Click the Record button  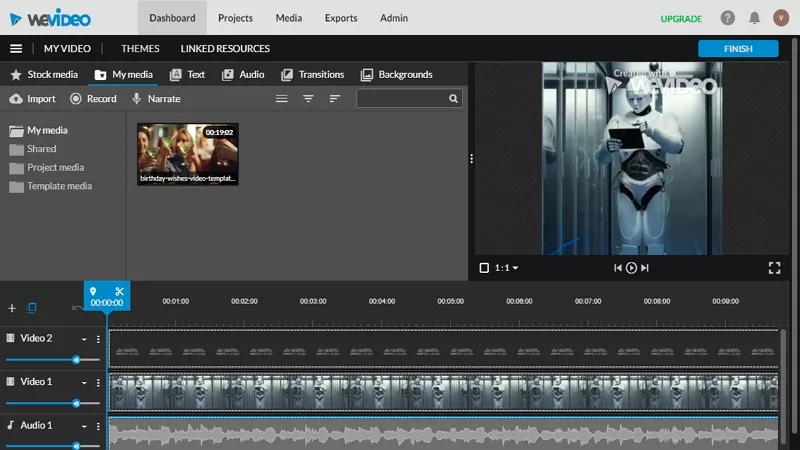click(x=93, y=98)
